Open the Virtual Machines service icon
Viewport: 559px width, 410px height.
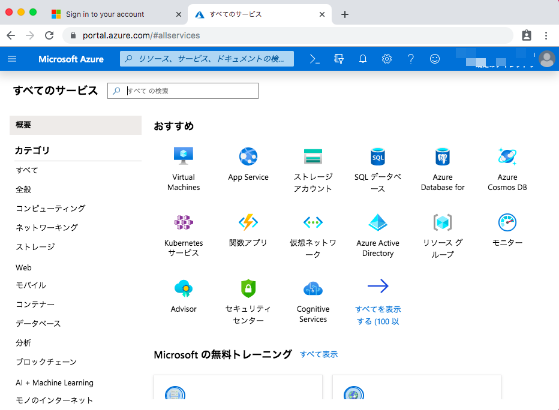184,156
